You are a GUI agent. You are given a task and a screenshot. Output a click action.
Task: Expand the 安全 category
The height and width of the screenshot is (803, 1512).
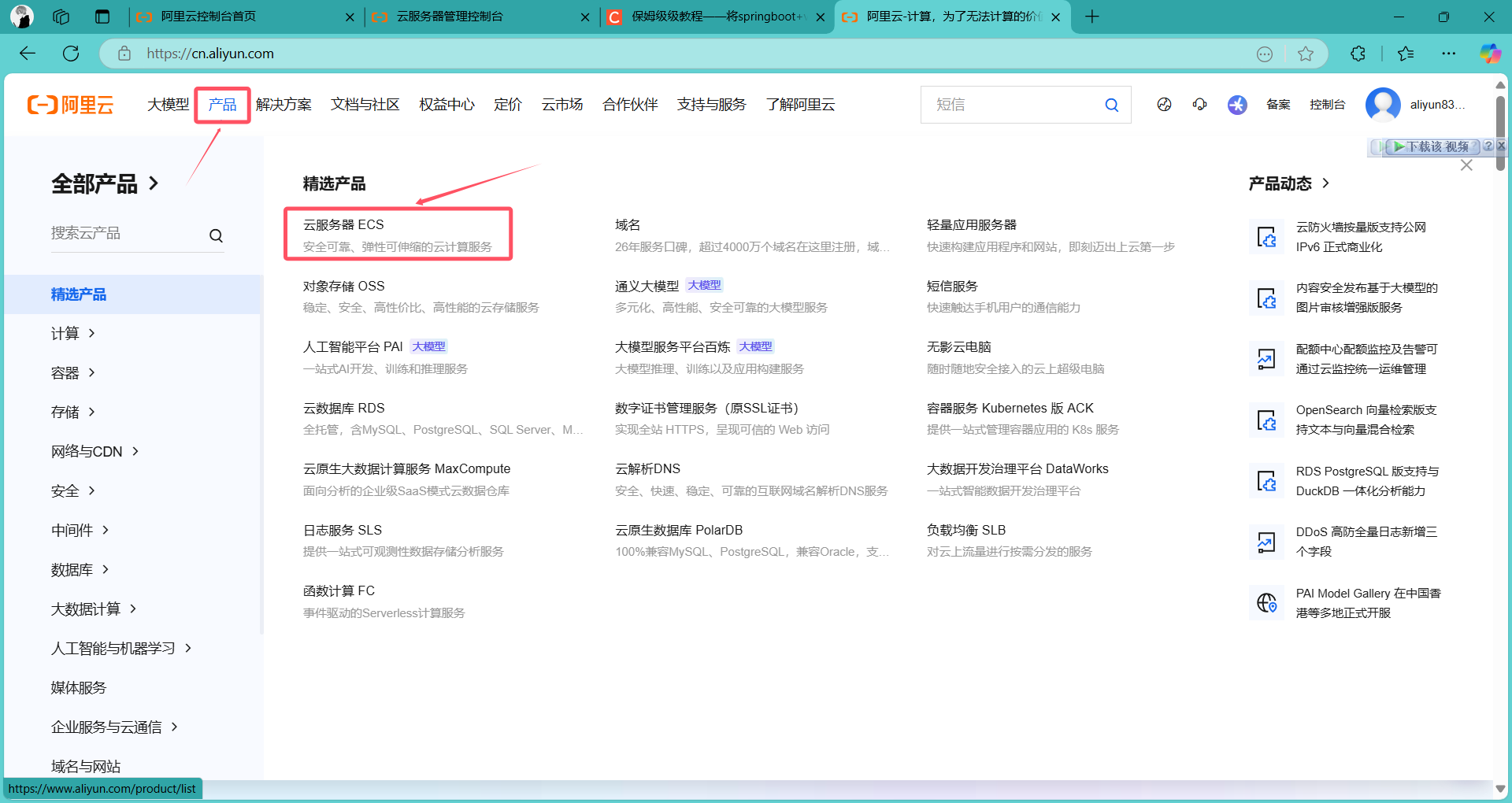point(73,490)
